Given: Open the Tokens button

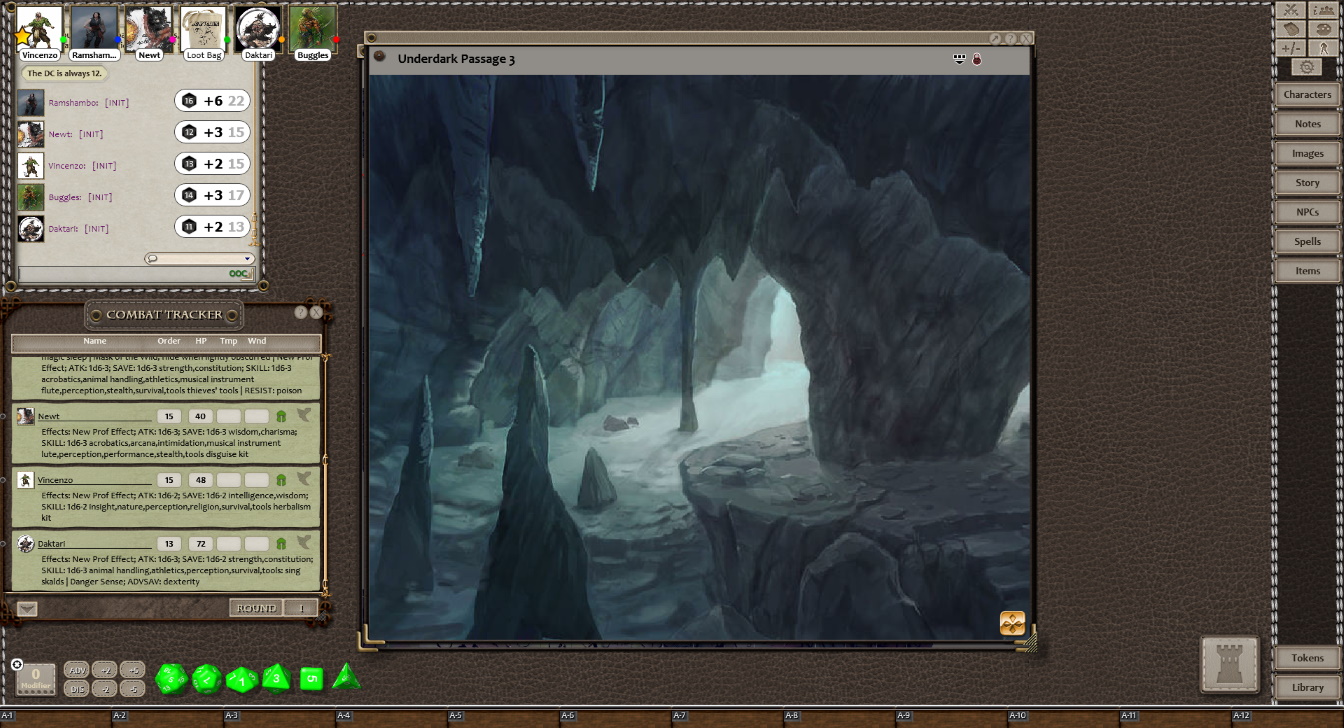Looking at the screenshot, I should (1307, 658).
